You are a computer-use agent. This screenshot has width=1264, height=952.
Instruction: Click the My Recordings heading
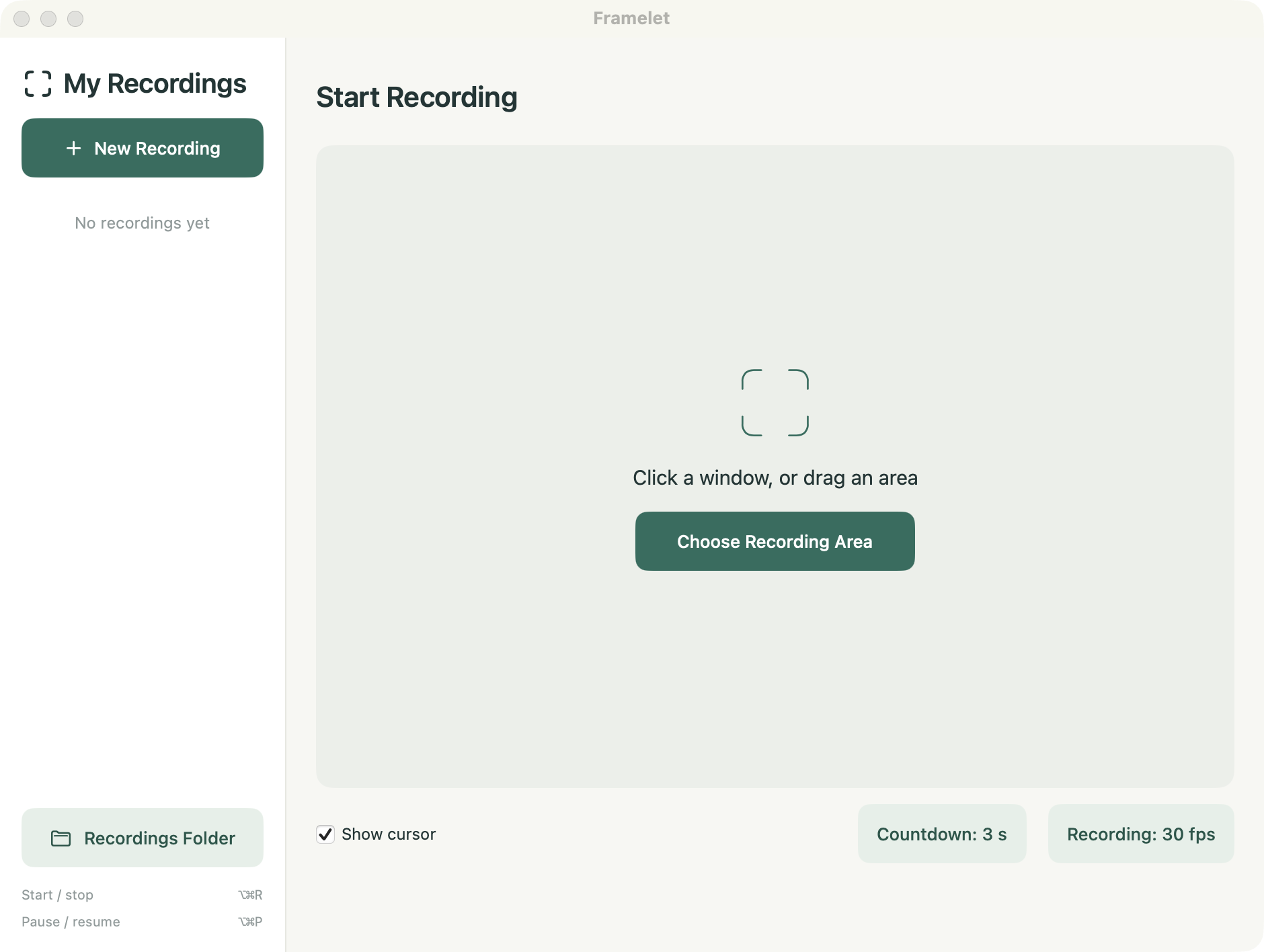tap(155, 84)
